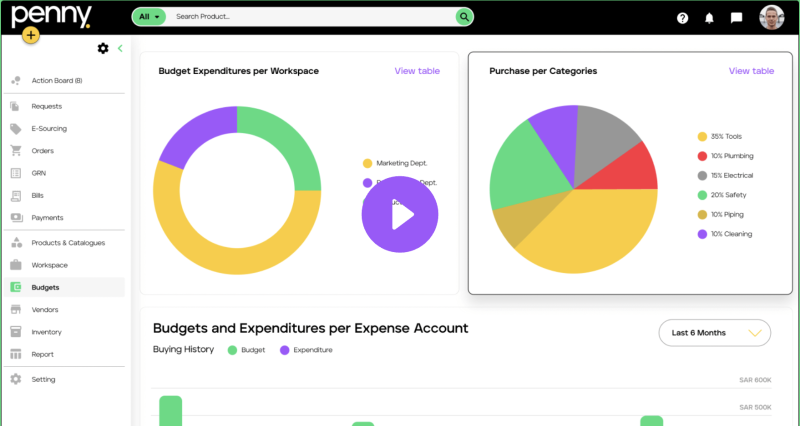Click the Products & Catalogues shapes icon
The image size is (800, 426).
[x=16, y=243]
